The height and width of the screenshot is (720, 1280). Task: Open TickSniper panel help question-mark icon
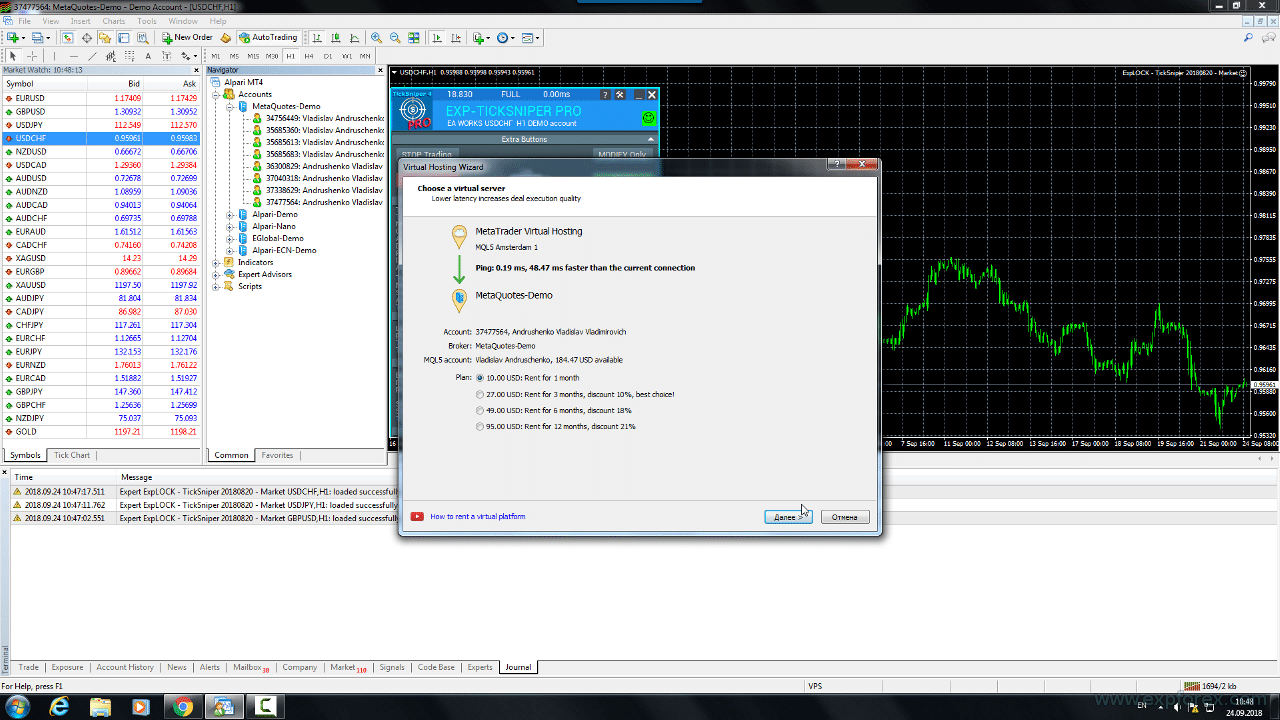[x=604, y=94]
